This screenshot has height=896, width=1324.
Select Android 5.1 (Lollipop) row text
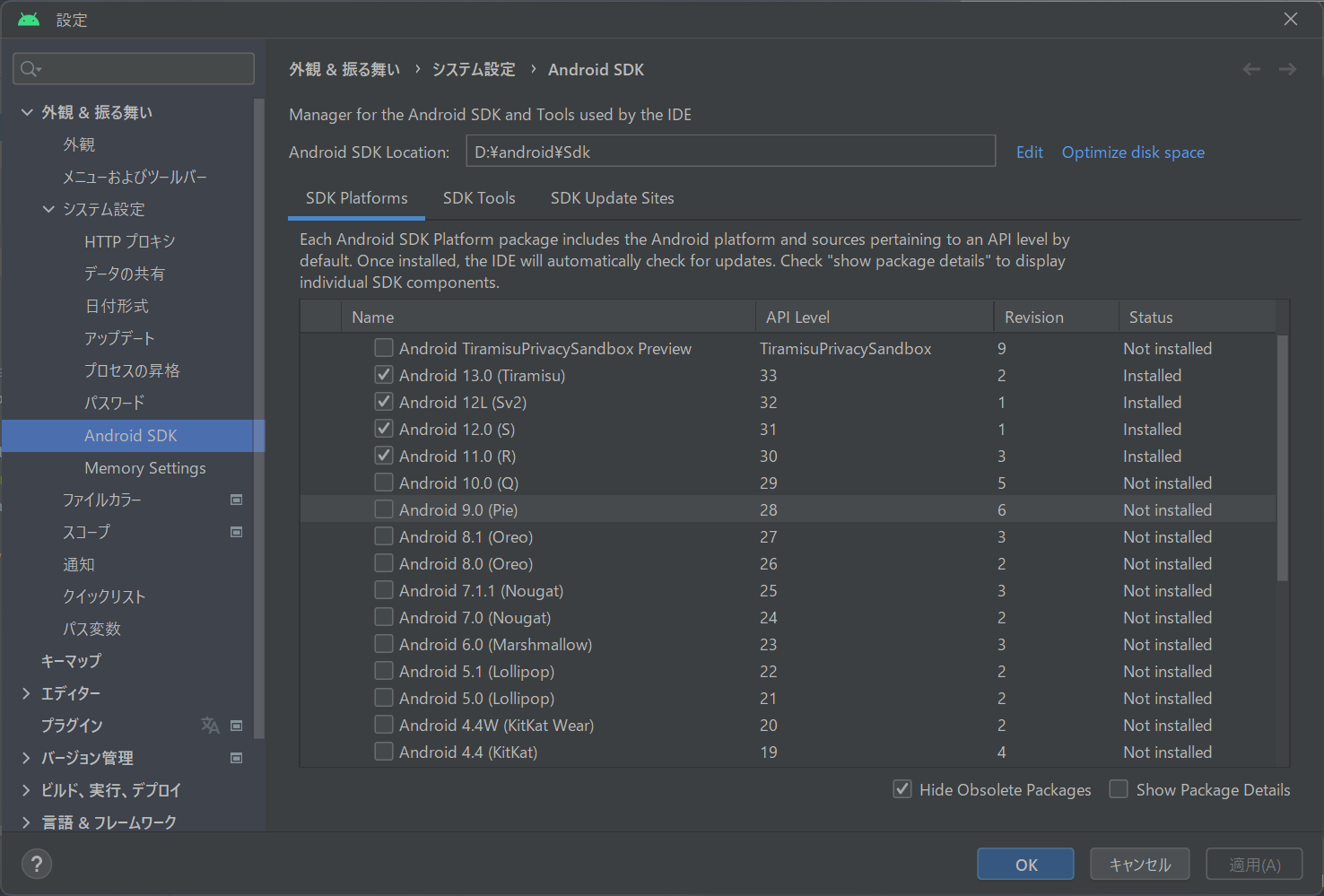476,671
